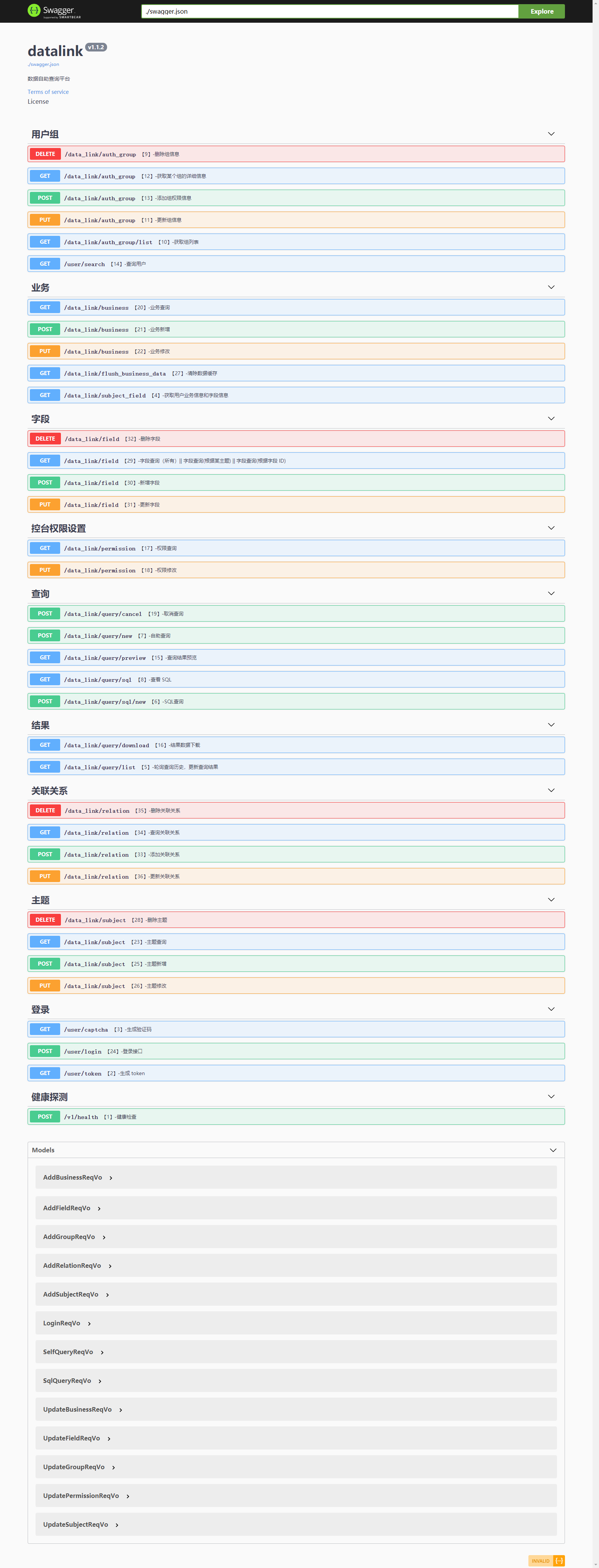Click the 查询 tag heading text

[x=40, y=594]
